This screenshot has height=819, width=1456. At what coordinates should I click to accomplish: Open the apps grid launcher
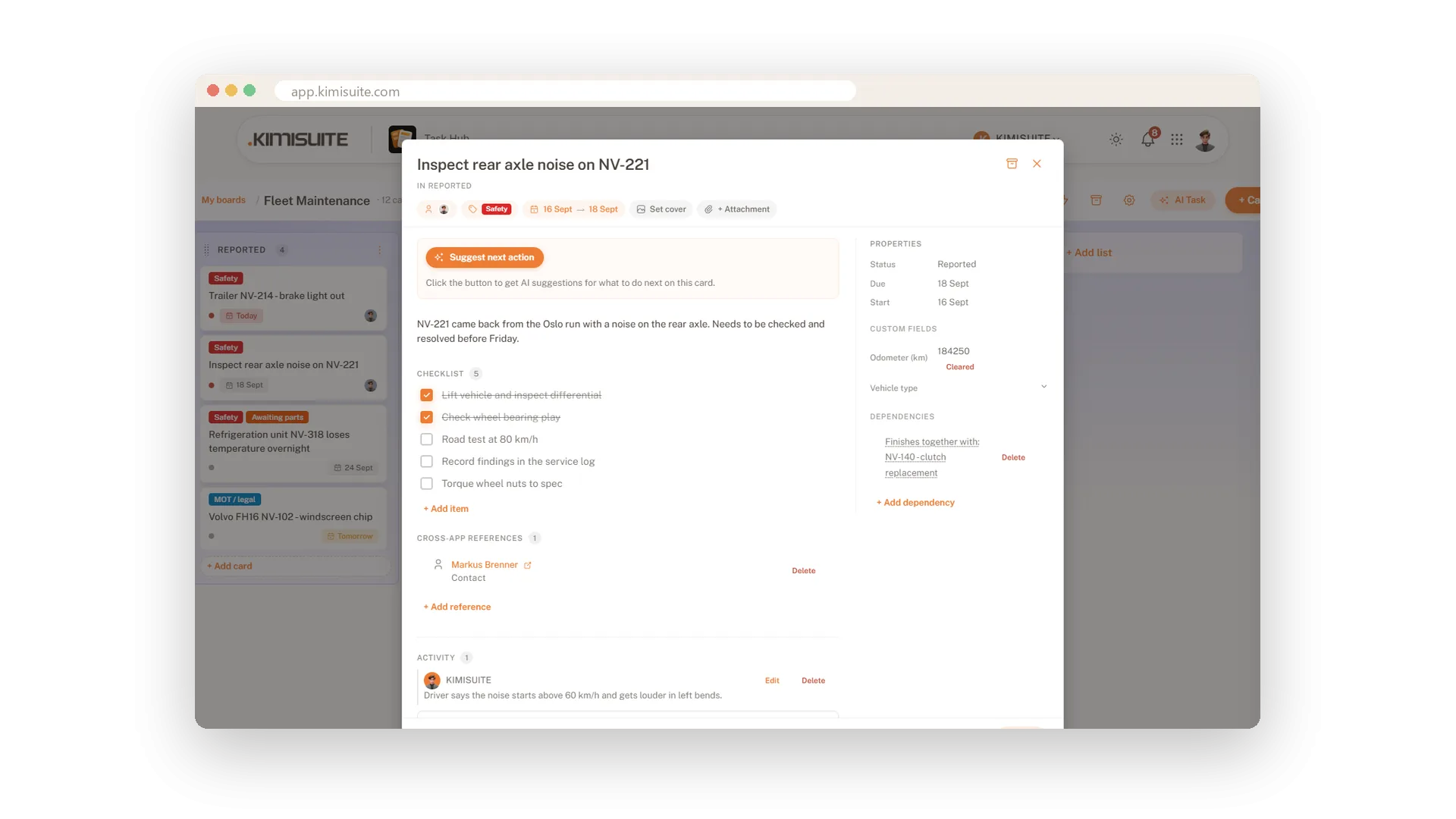pos(1177,140)
